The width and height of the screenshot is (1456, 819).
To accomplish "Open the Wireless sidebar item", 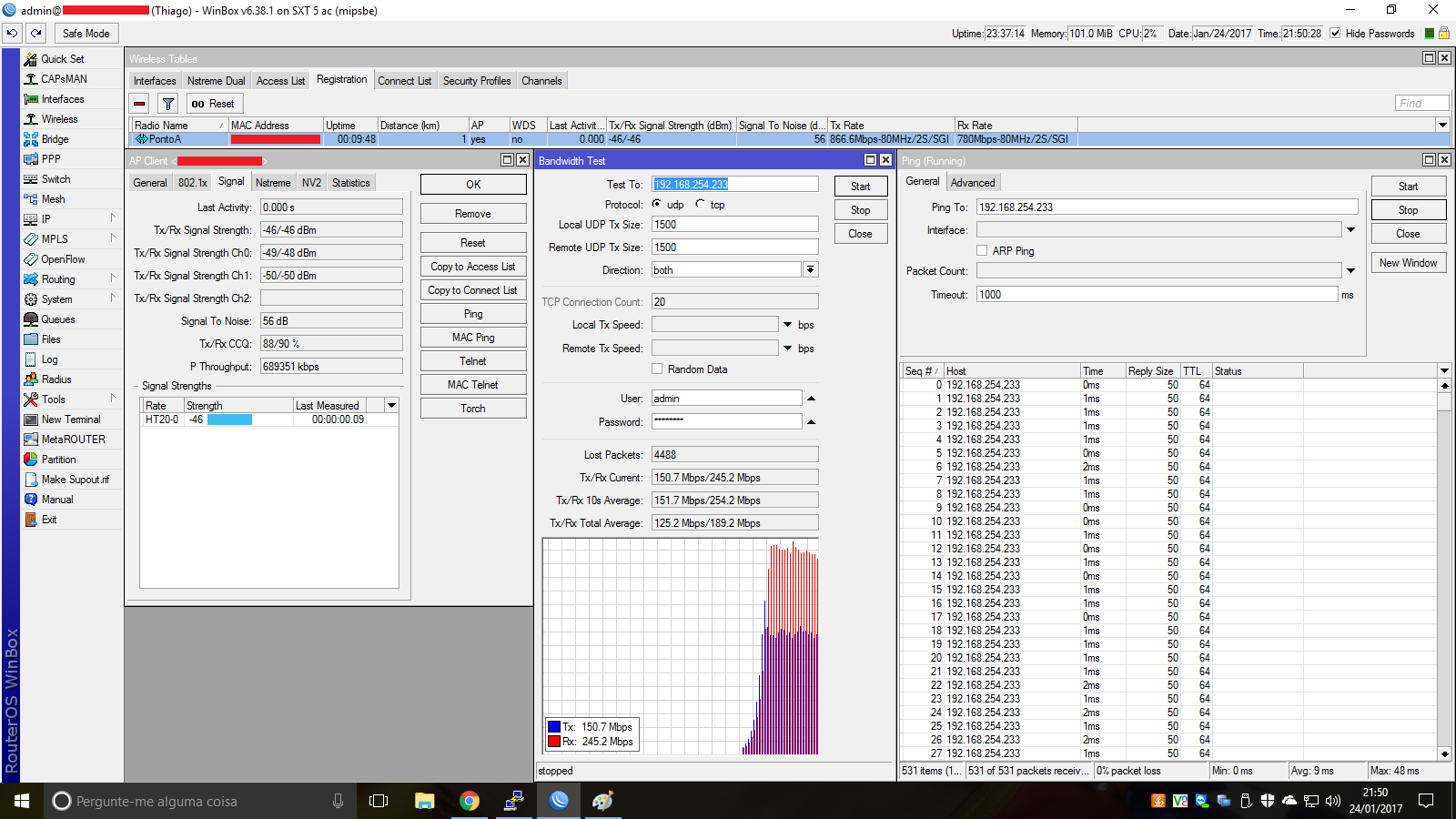I will pyautogui.click(x=59, y=119).
